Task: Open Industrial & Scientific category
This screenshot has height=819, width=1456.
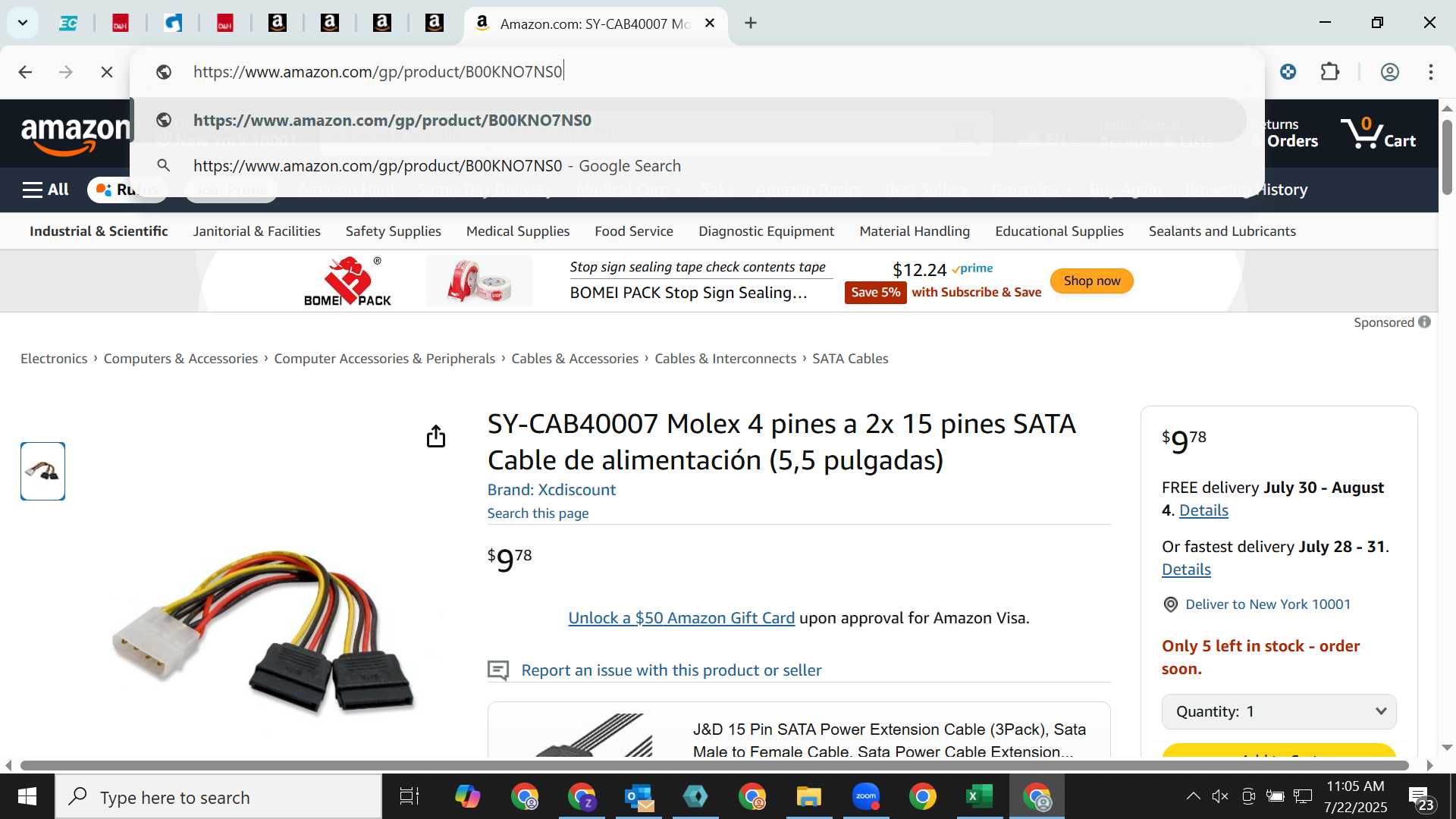Action: (x=99, y=231)
